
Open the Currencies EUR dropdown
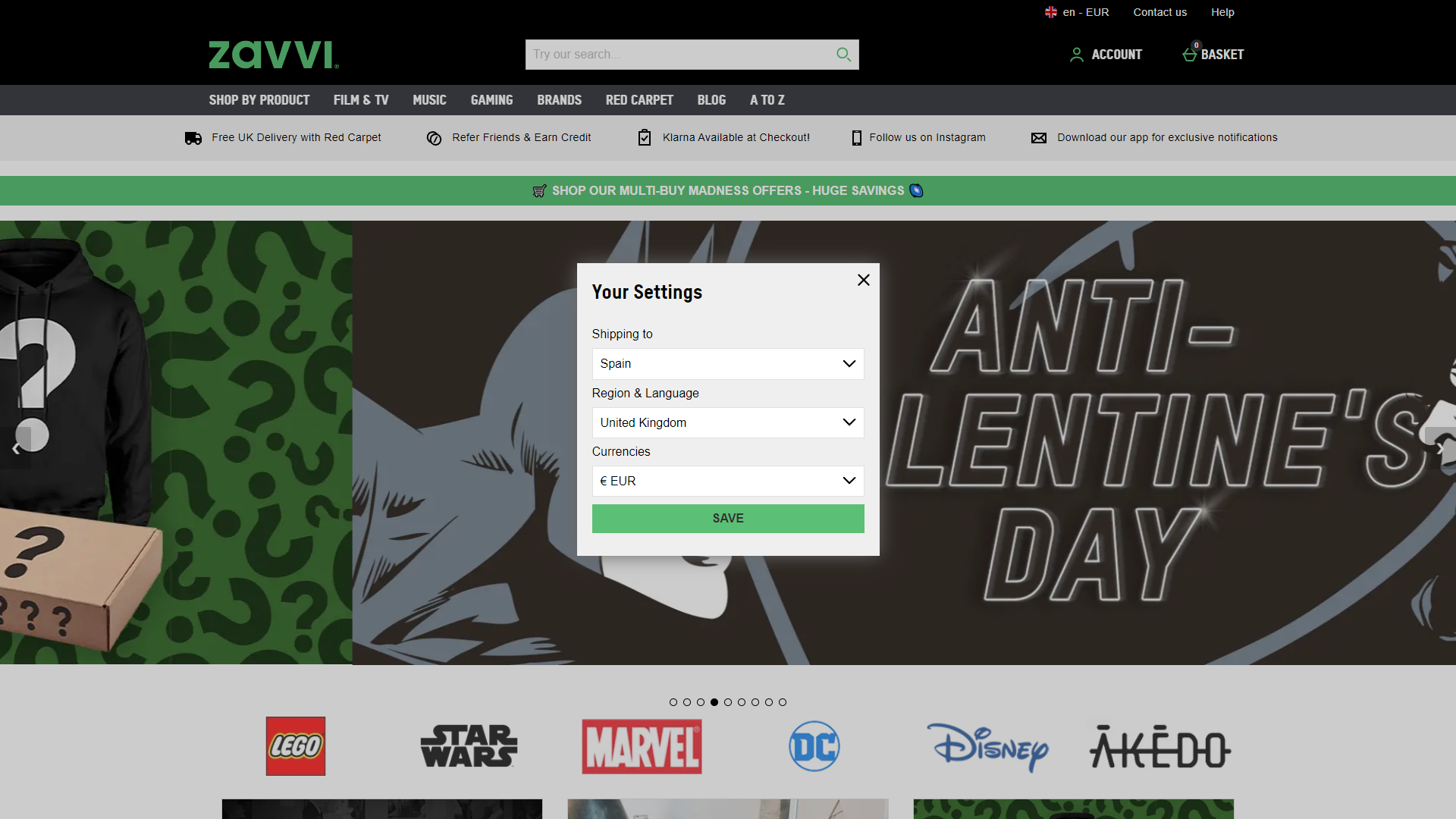(x=728, y=481)
